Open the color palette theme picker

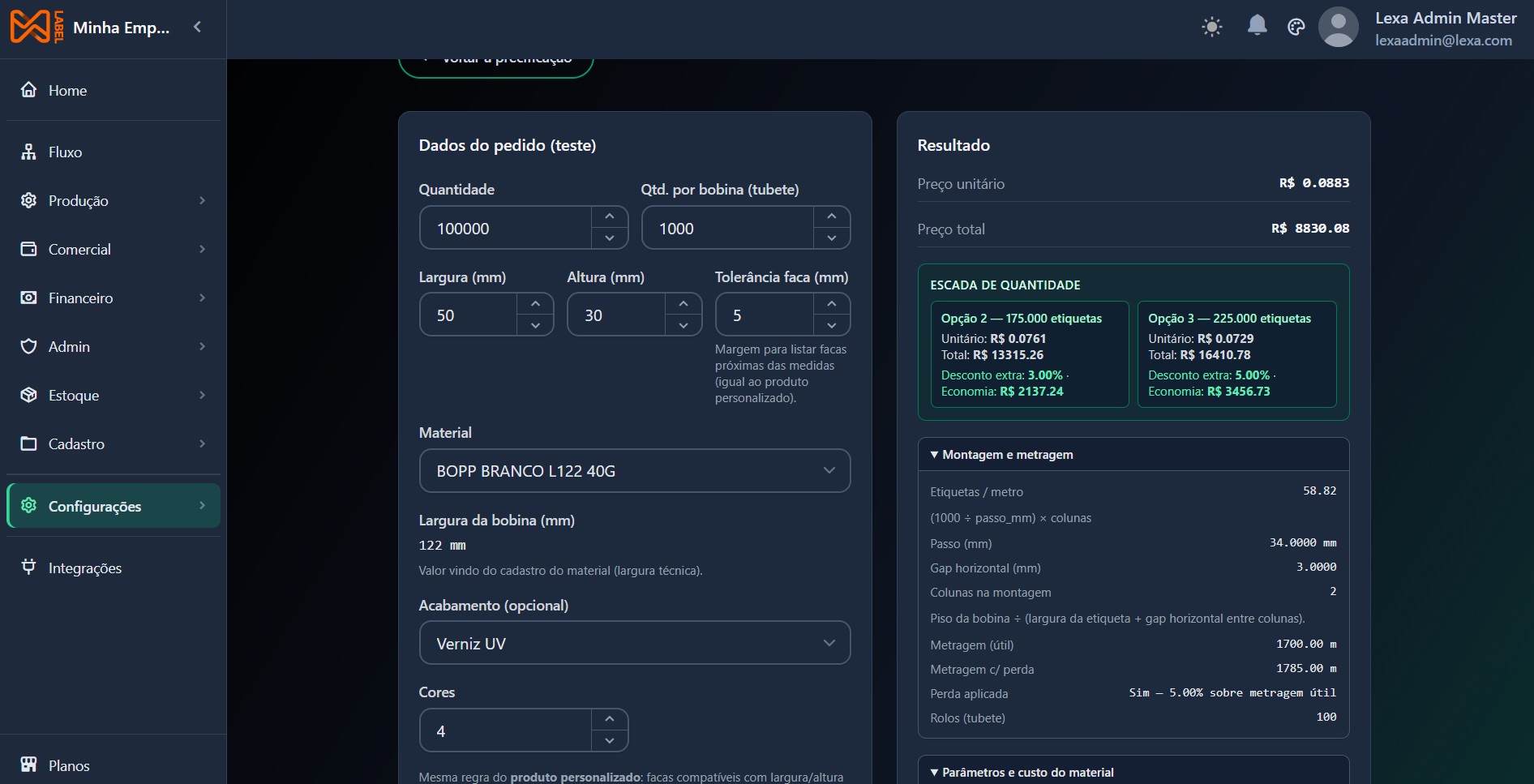click(x=1296, y=27)
